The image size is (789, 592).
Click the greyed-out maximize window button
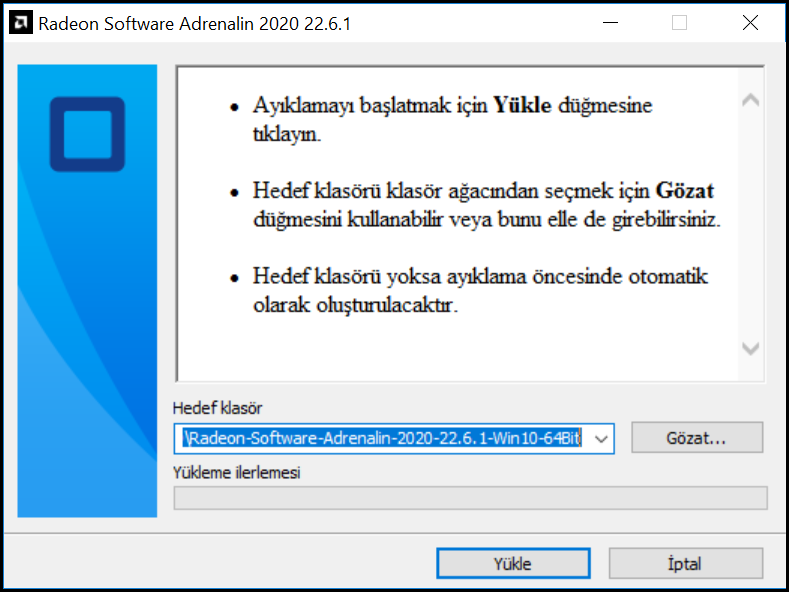pos(679,23)
